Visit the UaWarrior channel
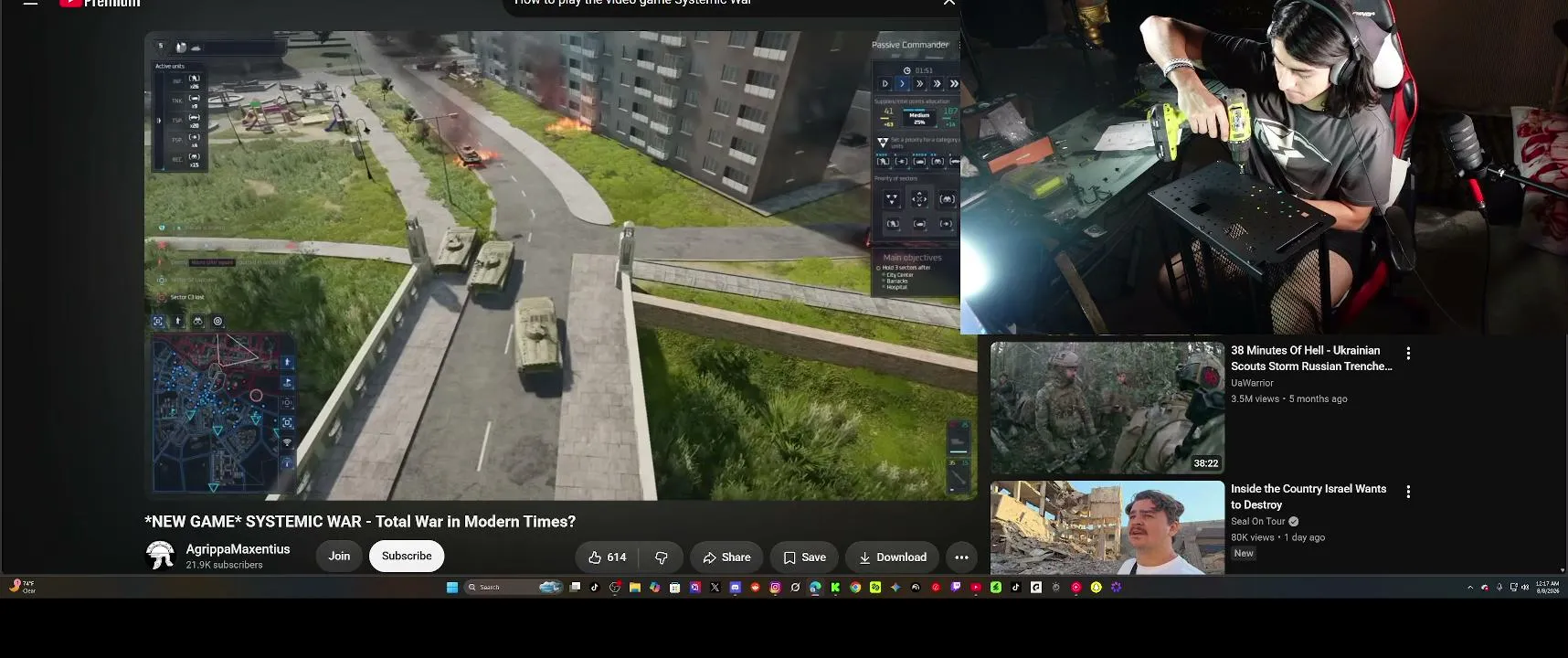Screen dimensions: 1568x658 point(1252,383)
